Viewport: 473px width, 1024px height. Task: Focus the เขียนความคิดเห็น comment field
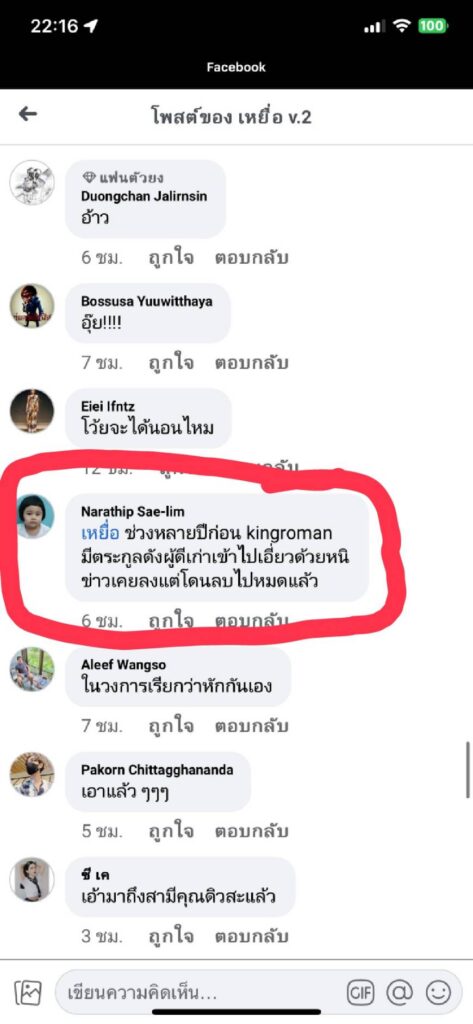(196, 993)
